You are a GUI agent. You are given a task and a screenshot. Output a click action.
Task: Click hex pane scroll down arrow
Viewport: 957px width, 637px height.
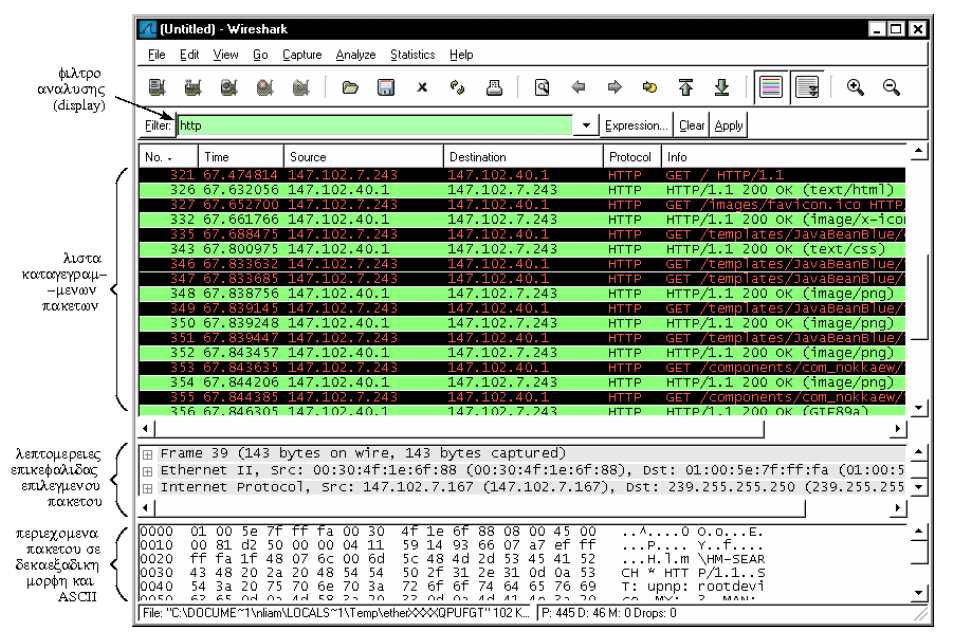919,592
